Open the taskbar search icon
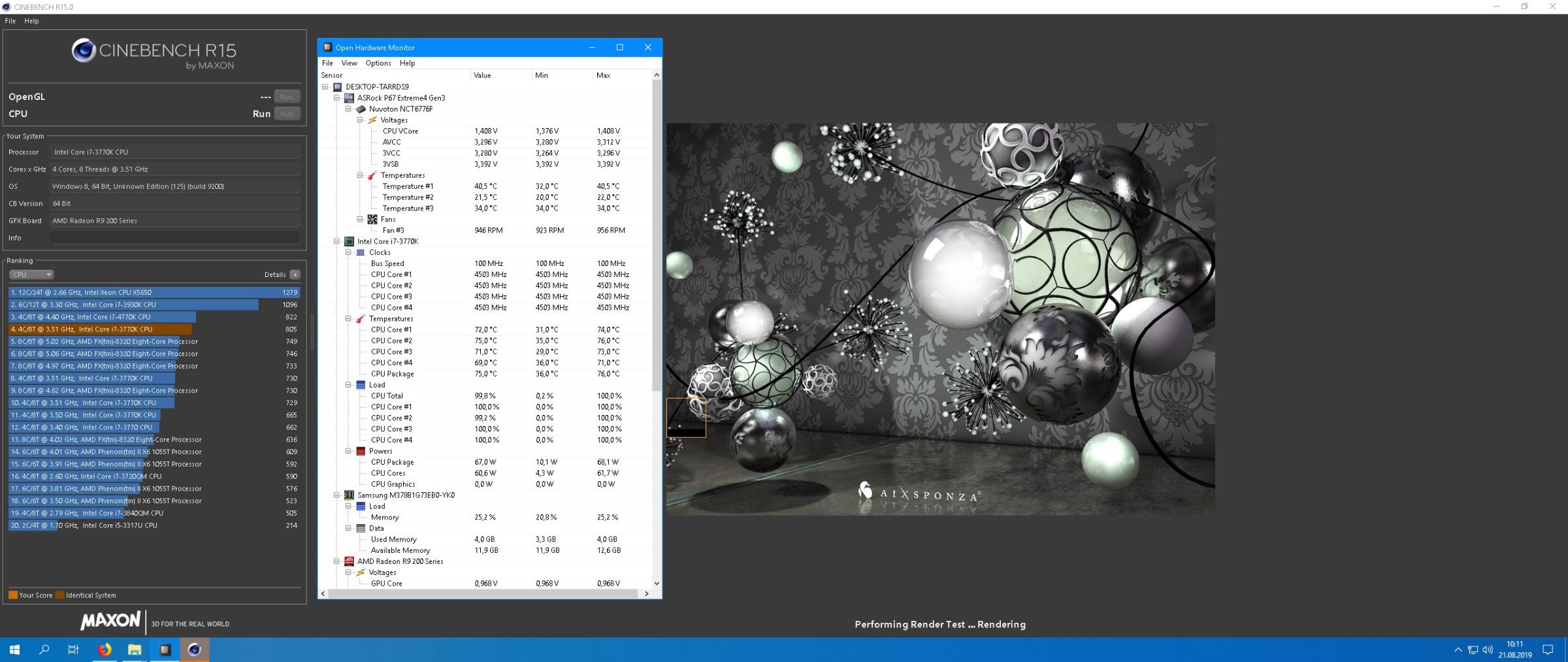1568x662 pixels. tap(44, 650)
